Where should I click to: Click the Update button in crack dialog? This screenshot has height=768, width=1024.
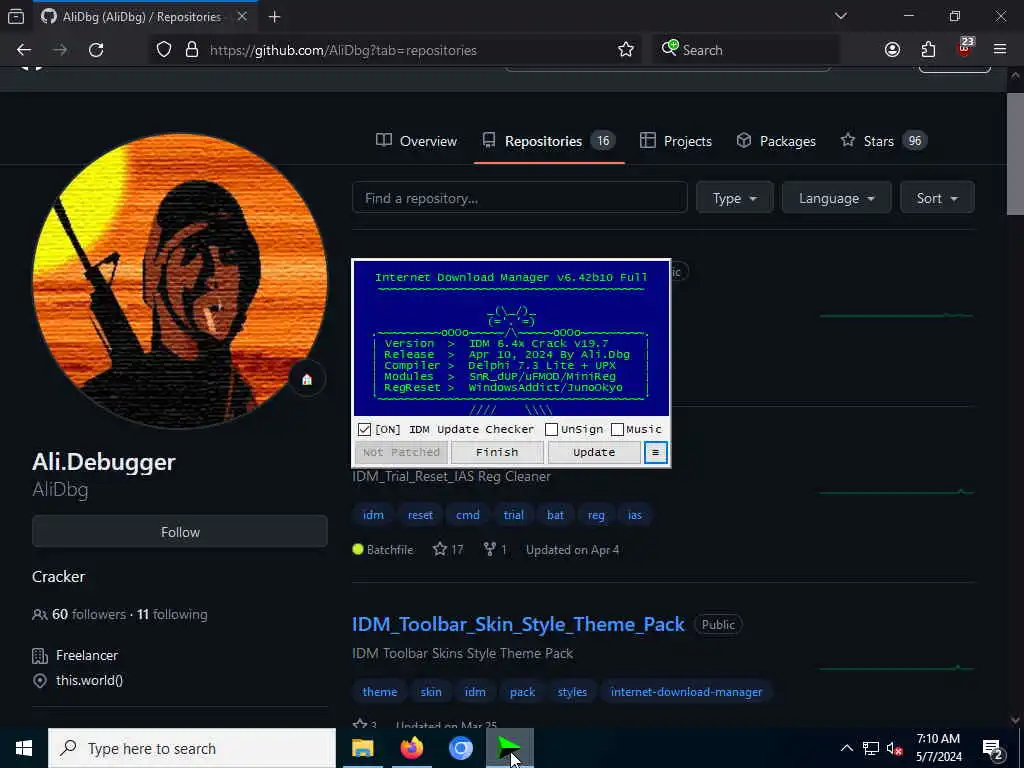click(594, 452)
